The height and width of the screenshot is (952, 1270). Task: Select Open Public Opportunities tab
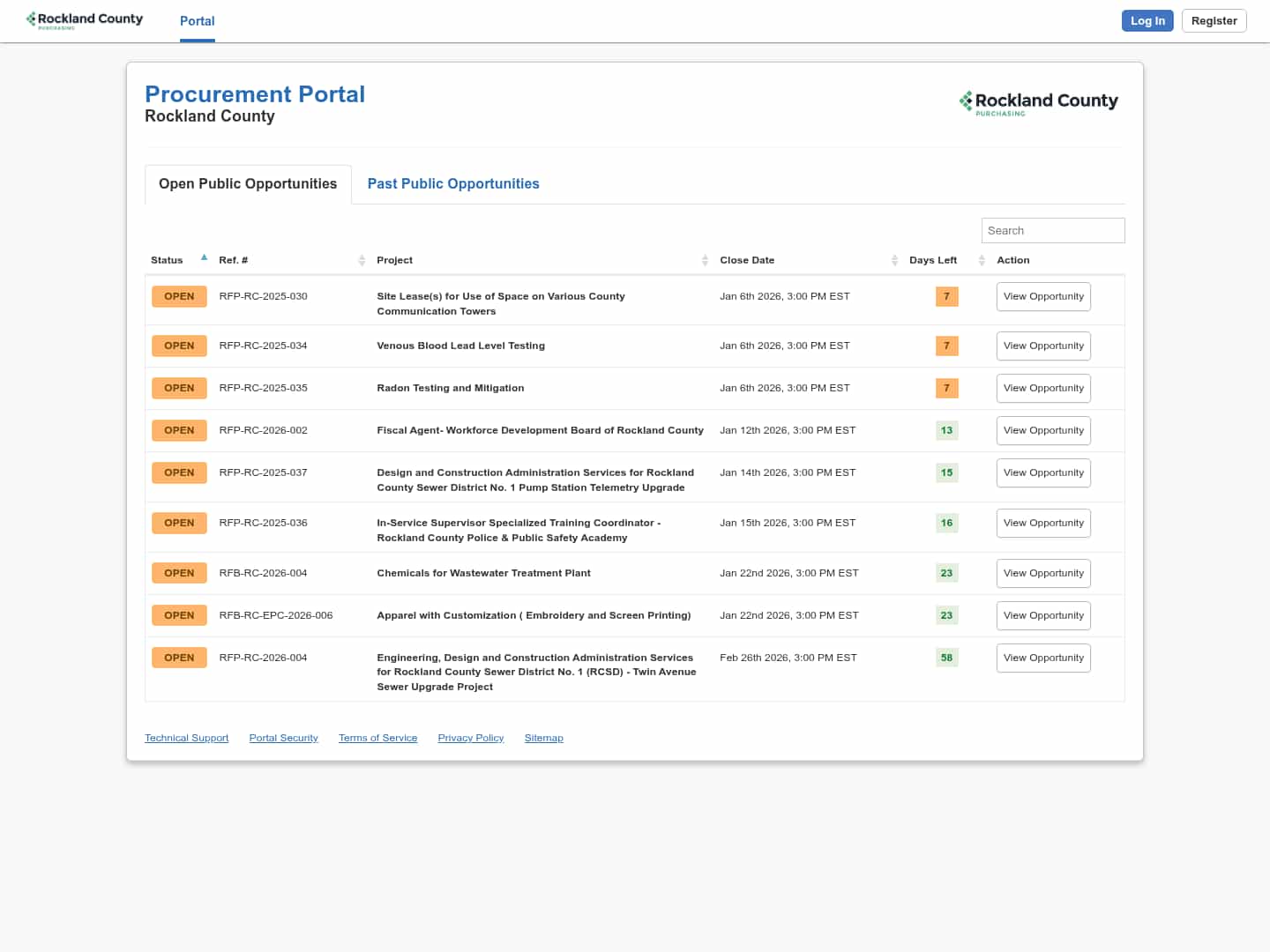248,184
